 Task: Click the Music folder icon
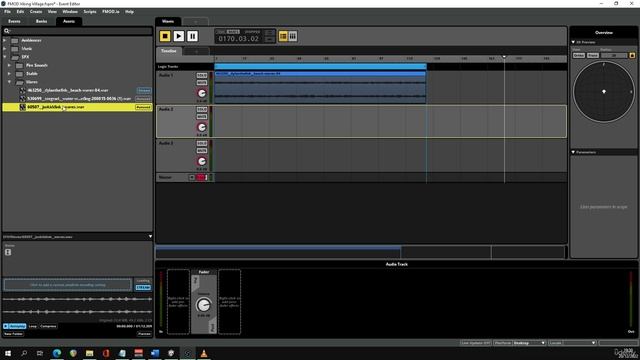15,49
